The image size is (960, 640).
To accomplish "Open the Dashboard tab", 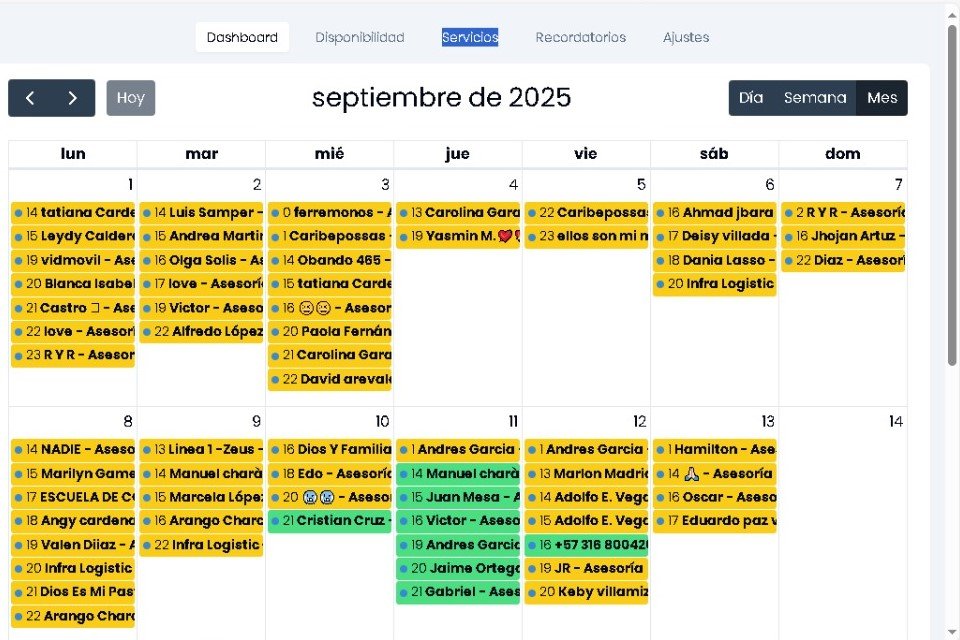I will click(242, 37).
